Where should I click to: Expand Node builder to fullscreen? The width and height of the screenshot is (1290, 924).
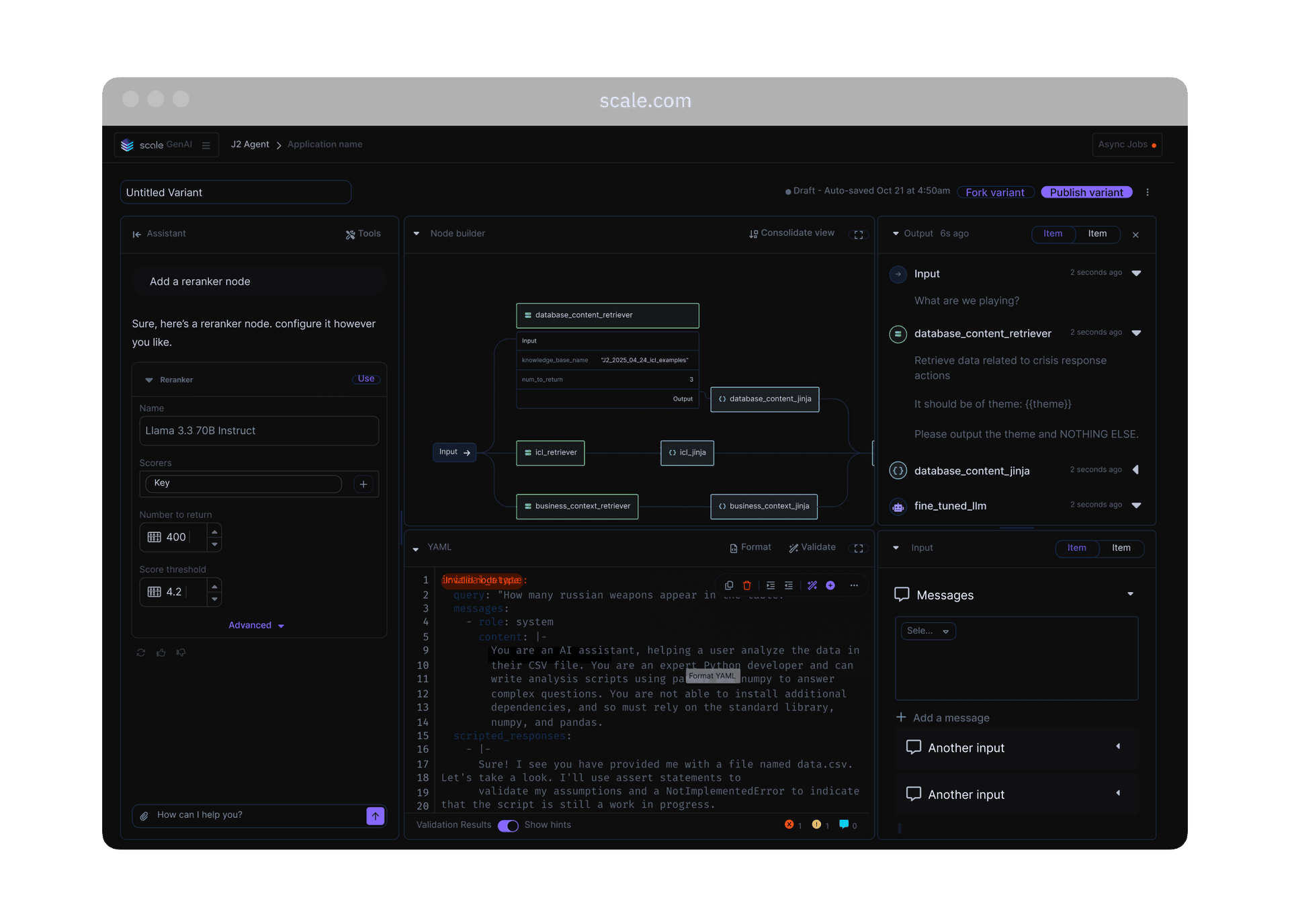click(859, 235)
